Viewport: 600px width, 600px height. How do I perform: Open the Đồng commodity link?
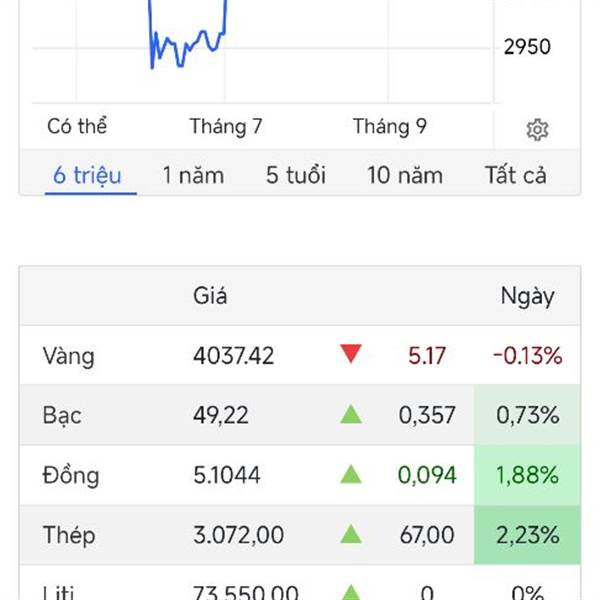click(x=70, y=475)
